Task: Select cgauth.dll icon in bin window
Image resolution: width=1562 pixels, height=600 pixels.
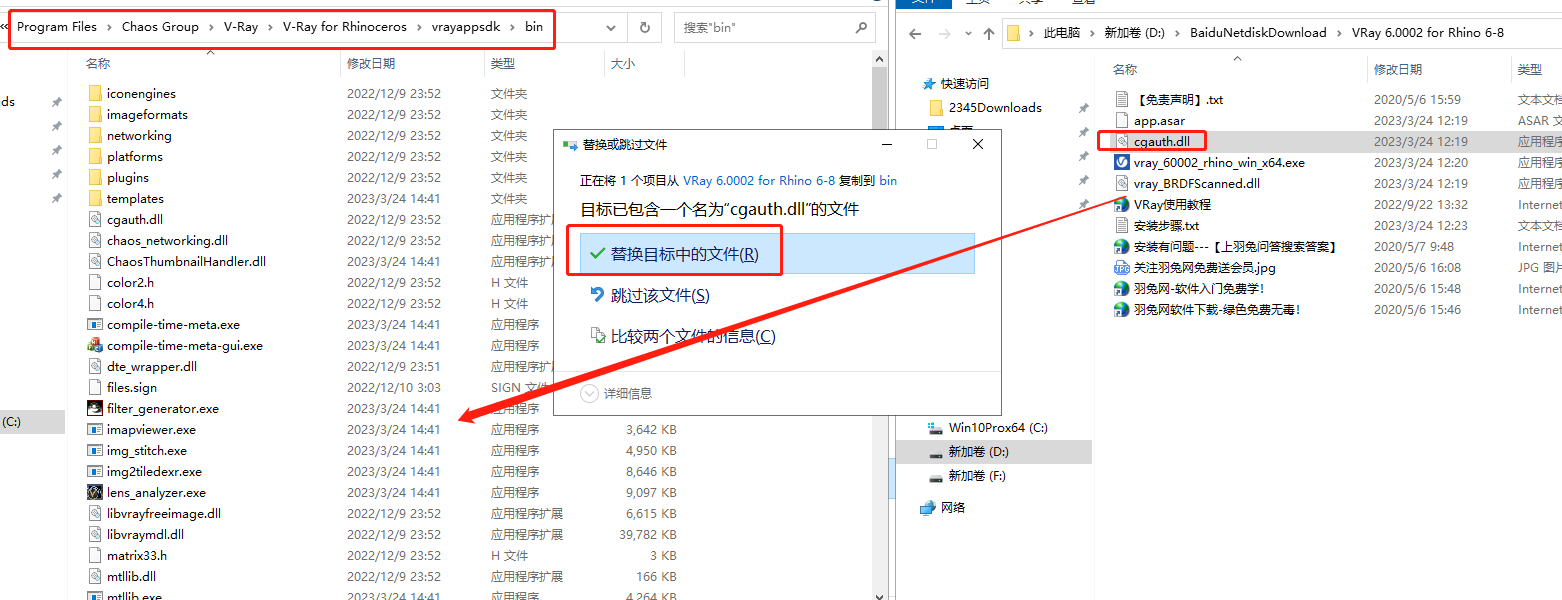Action: (x=95, y=219)
